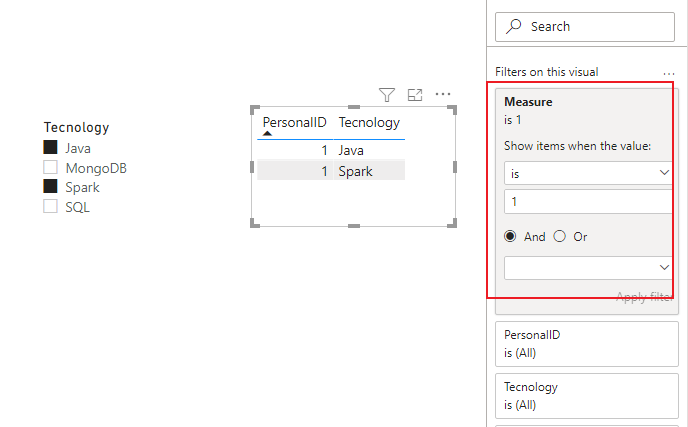The image size is (688, 427).
Task: Sort by Tecnology column header in table
Action: 369,122
